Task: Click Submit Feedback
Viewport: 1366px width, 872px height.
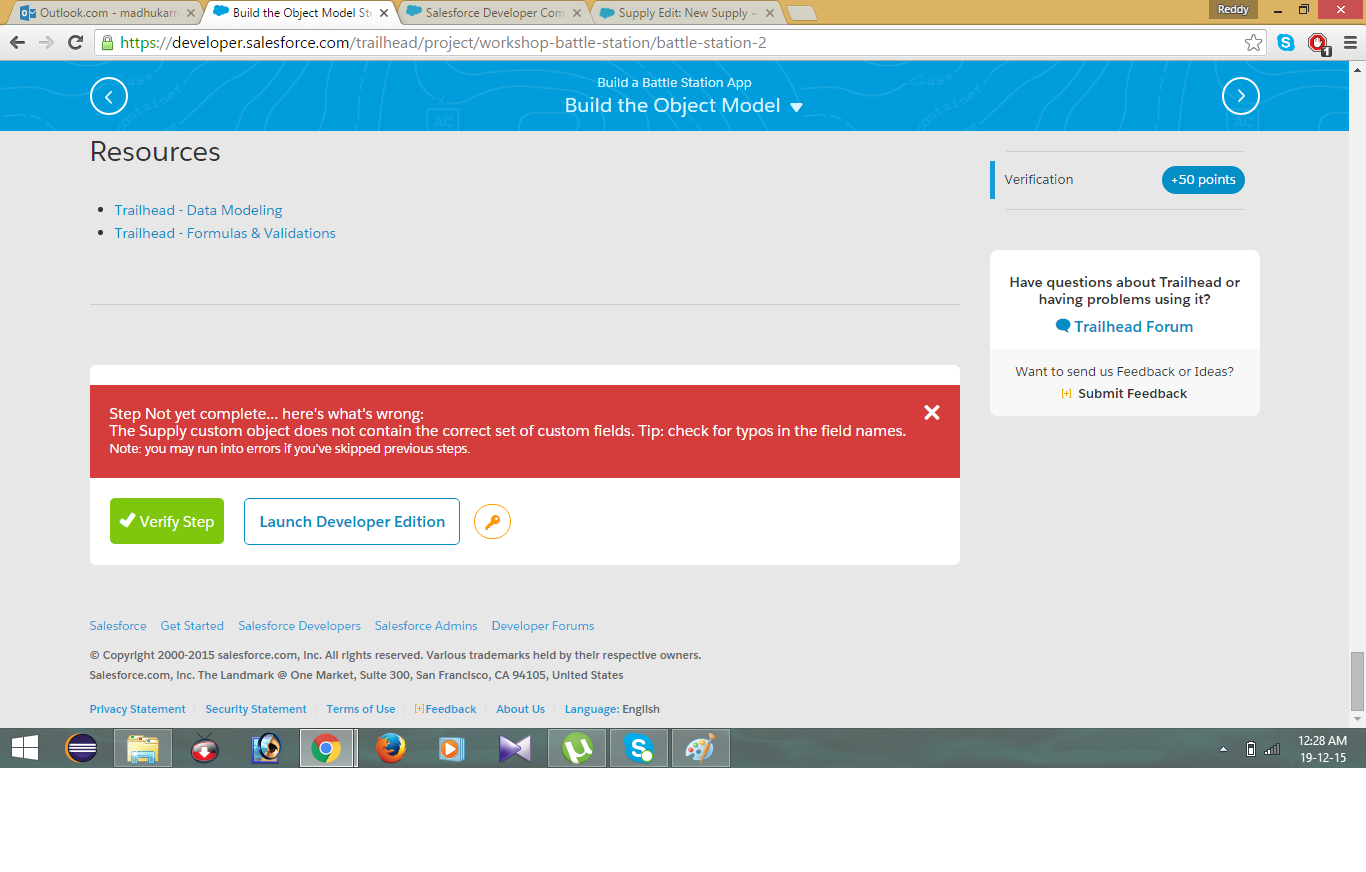Action: pos(1124,394)
